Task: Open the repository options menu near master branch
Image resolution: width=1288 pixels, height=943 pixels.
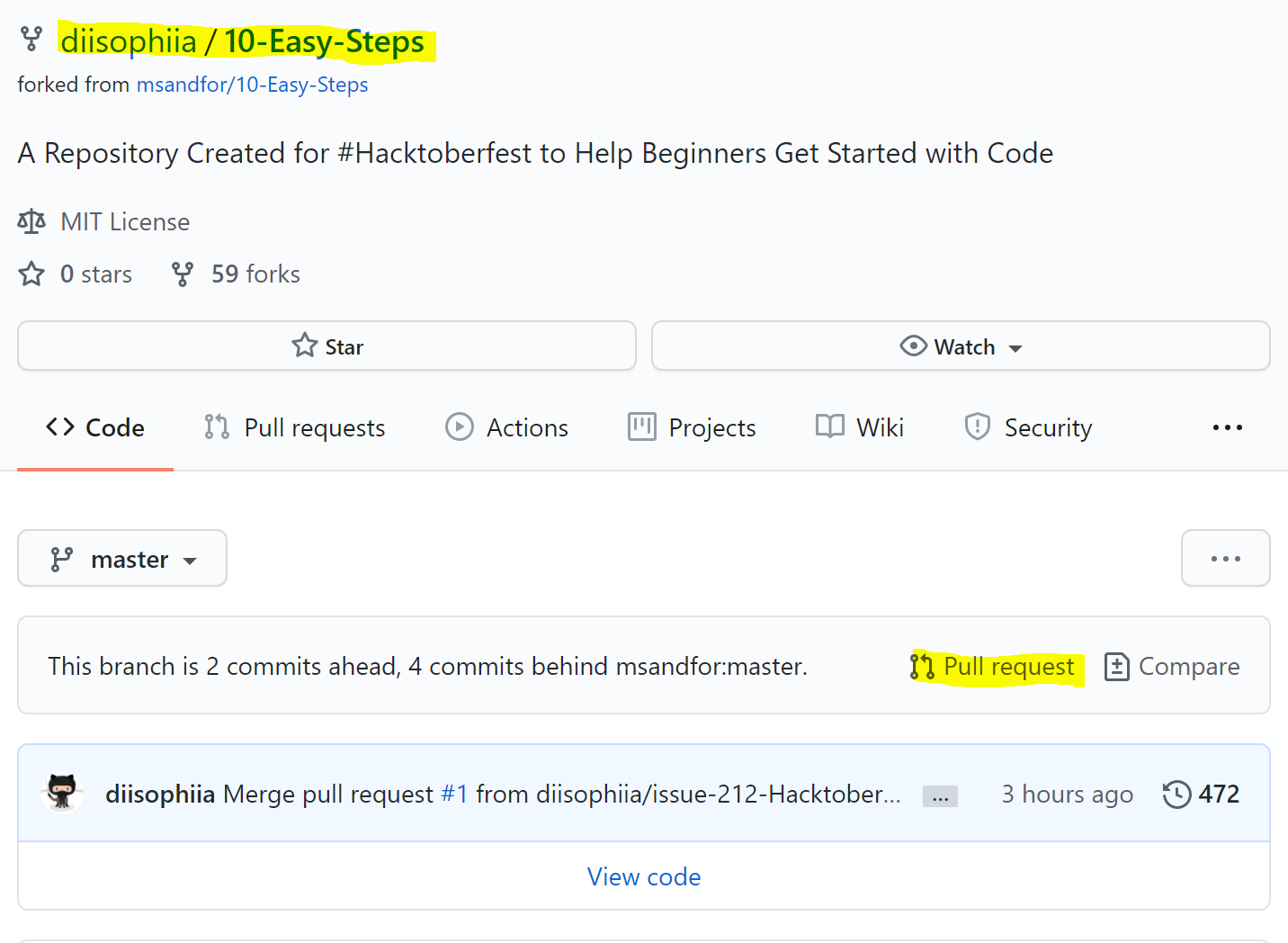Action: click(1225, 558)
